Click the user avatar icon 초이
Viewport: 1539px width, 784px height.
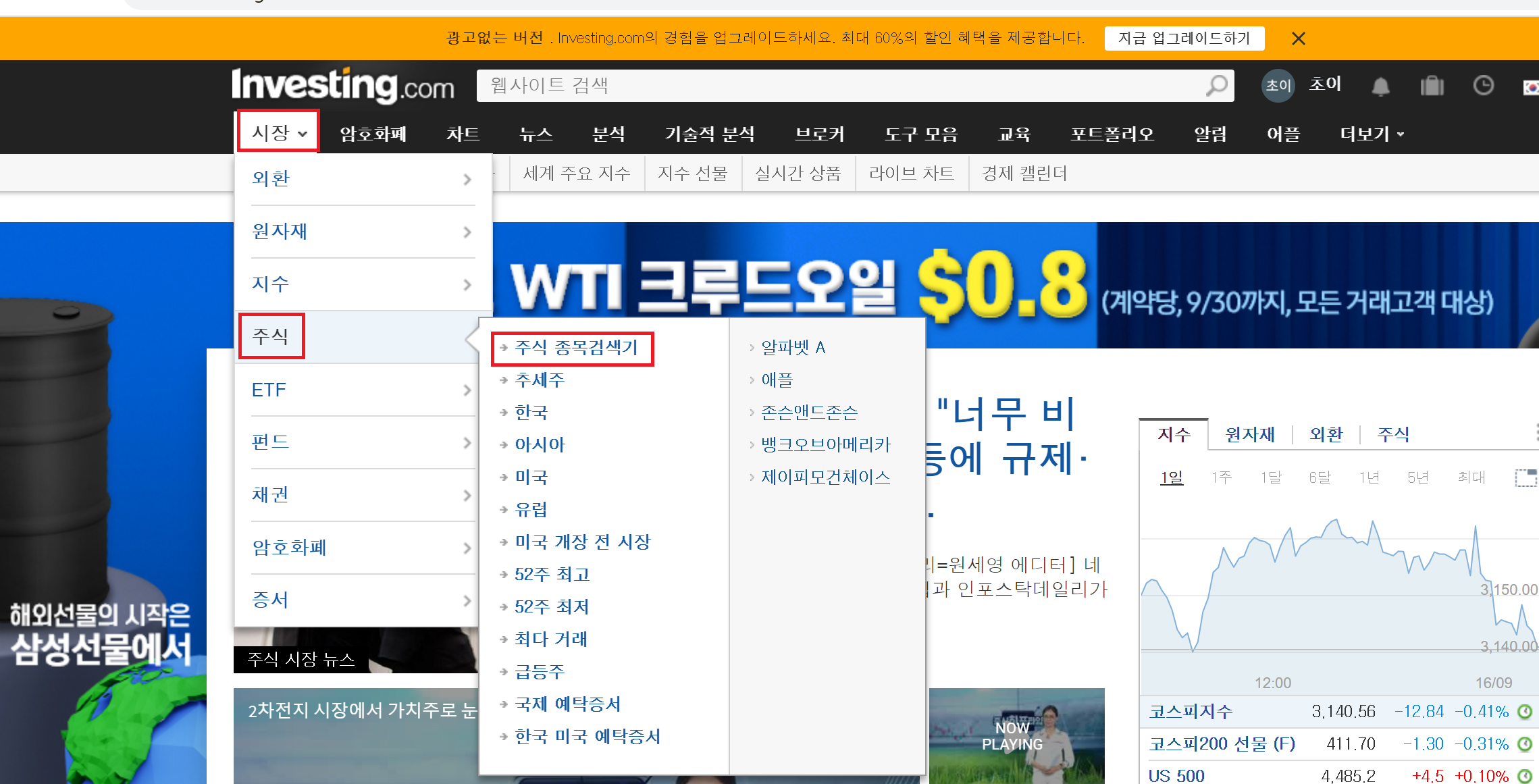[x=1278, y=86]
